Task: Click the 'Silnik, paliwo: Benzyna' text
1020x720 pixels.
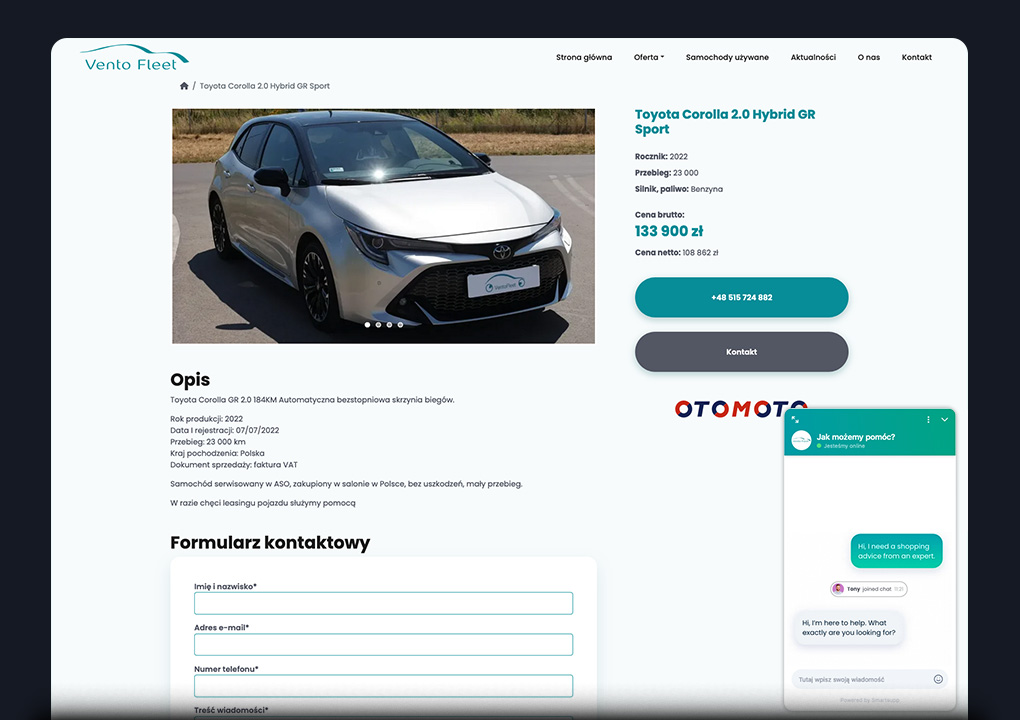Action: point(678,189)
